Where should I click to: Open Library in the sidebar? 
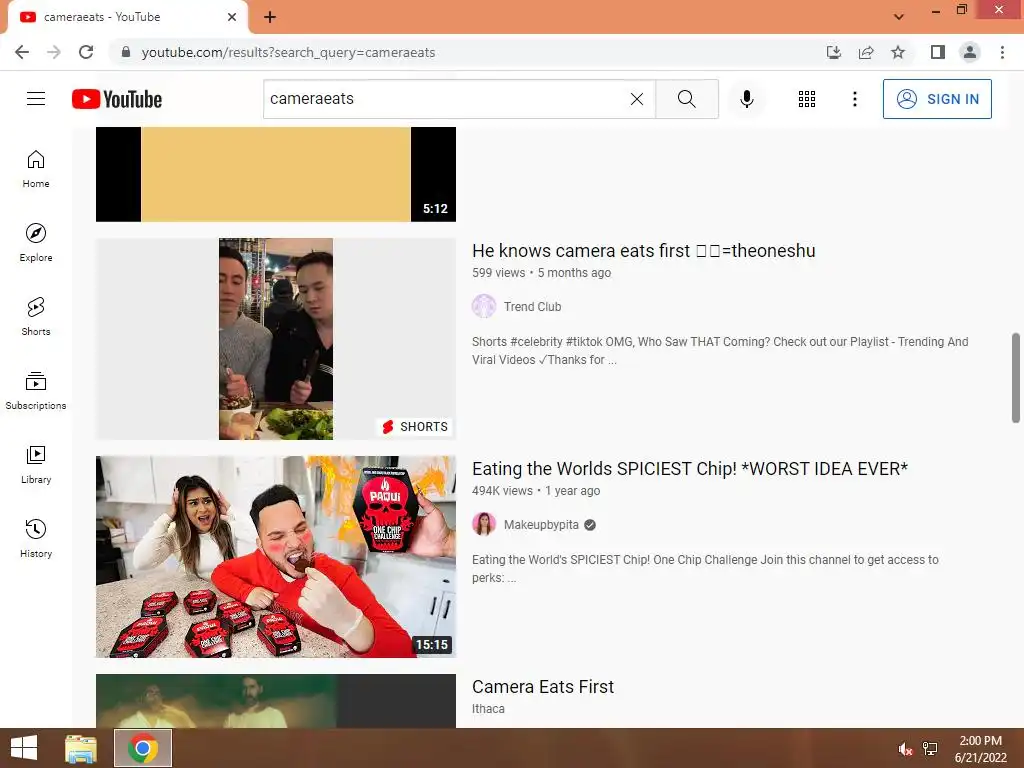(36, 464)
